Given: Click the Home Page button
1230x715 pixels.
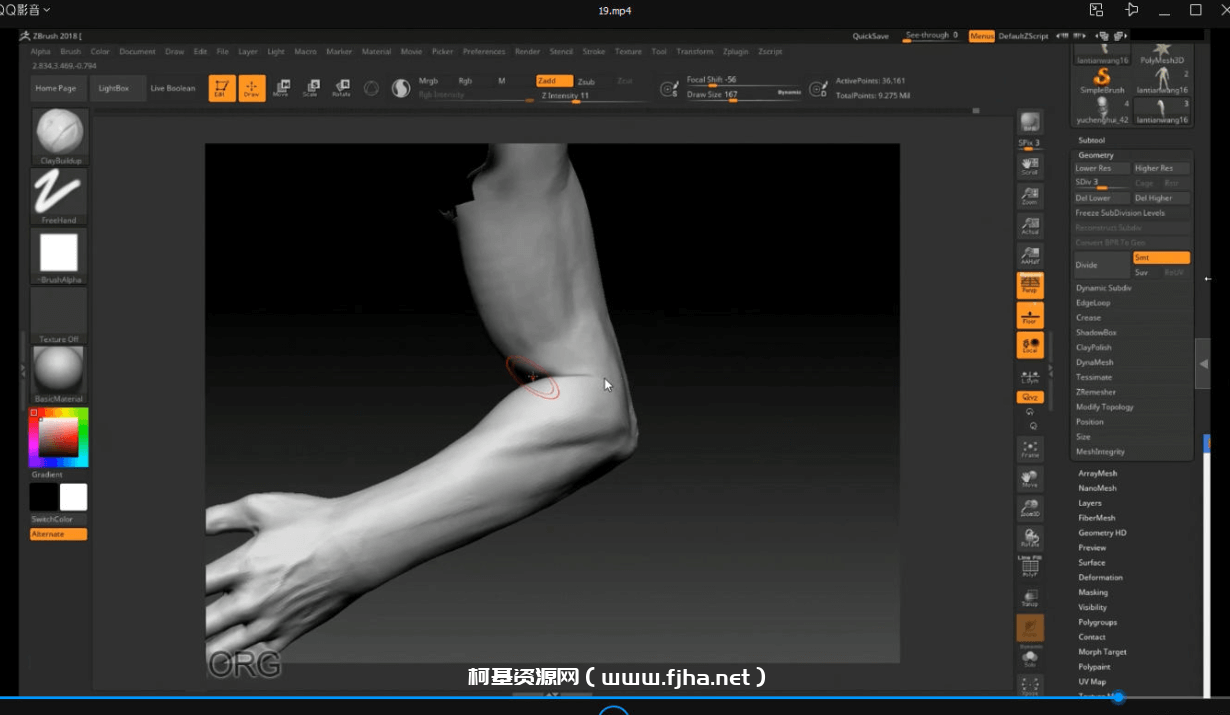Looking at the screenshot, I should tap(56, 88).
